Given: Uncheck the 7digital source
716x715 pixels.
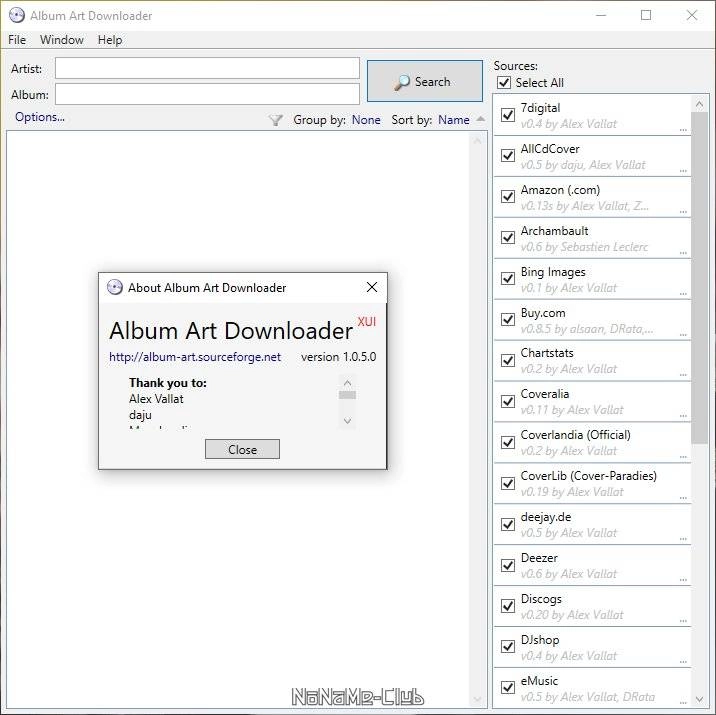Looking at the screenshot, I should [508, 115].
